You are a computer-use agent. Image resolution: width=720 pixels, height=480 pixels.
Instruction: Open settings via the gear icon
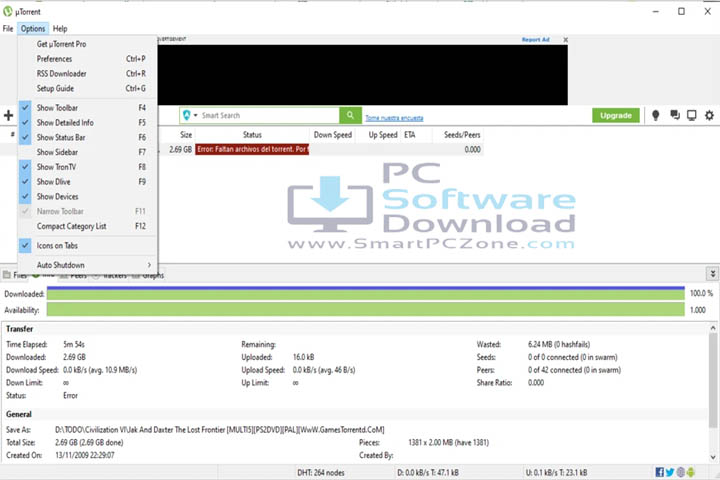tap(709, 115)
